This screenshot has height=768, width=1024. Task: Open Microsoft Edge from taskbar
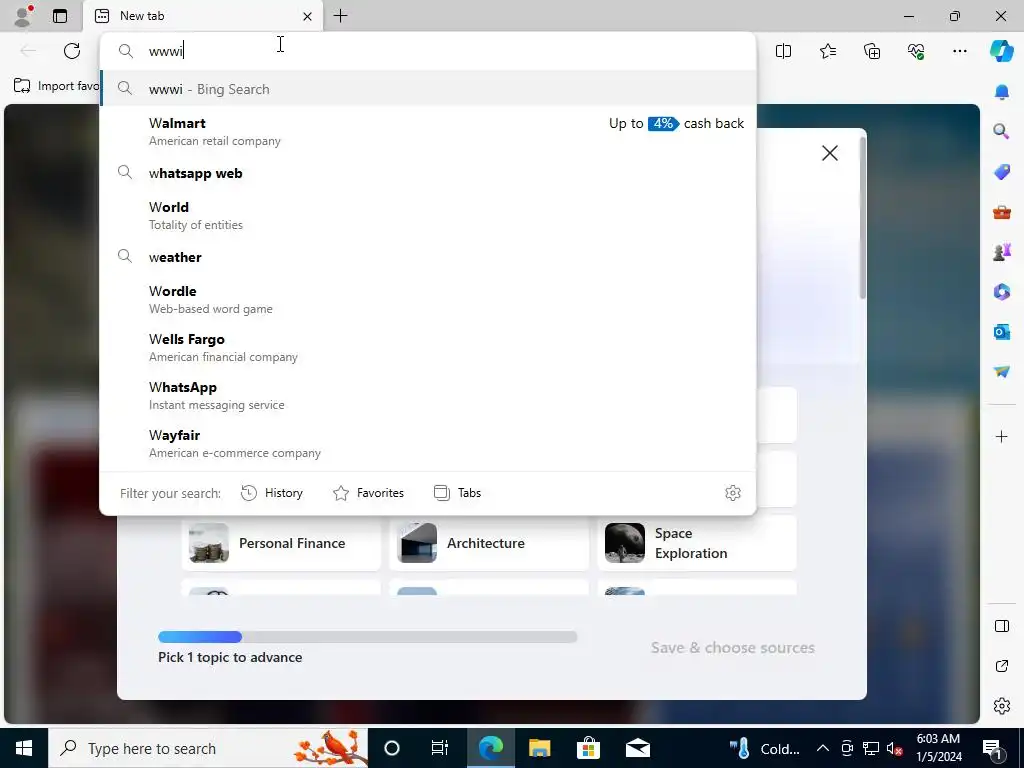[490, 748]
